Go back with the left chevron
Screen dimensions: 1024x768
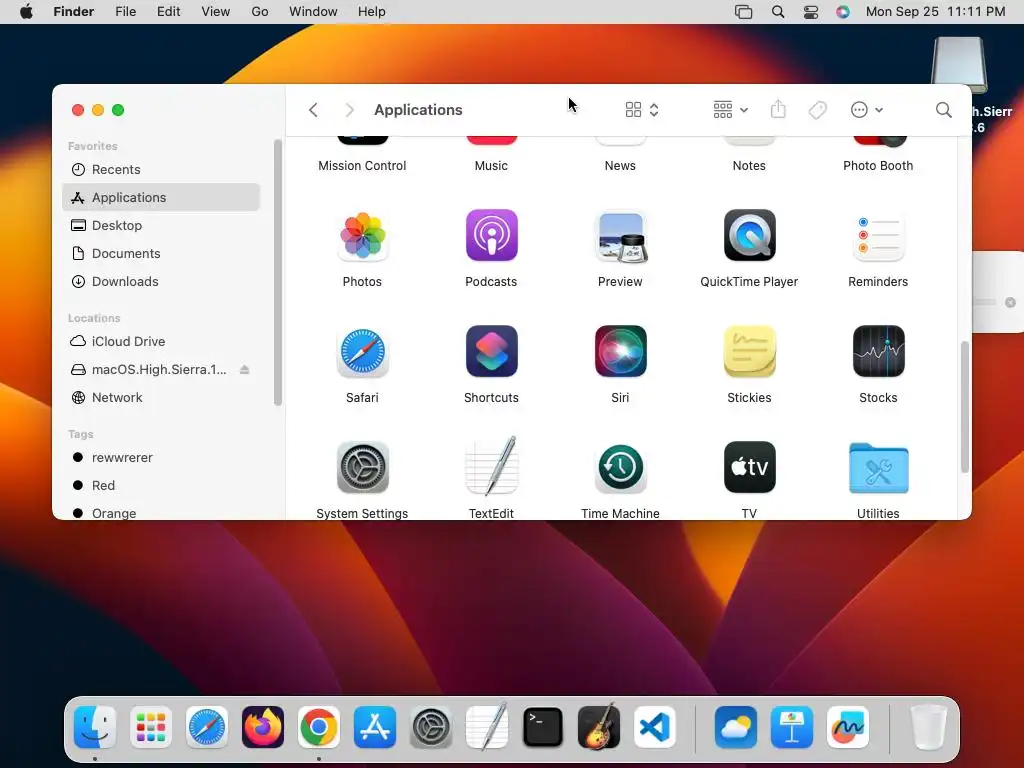(x=313, y=110)
